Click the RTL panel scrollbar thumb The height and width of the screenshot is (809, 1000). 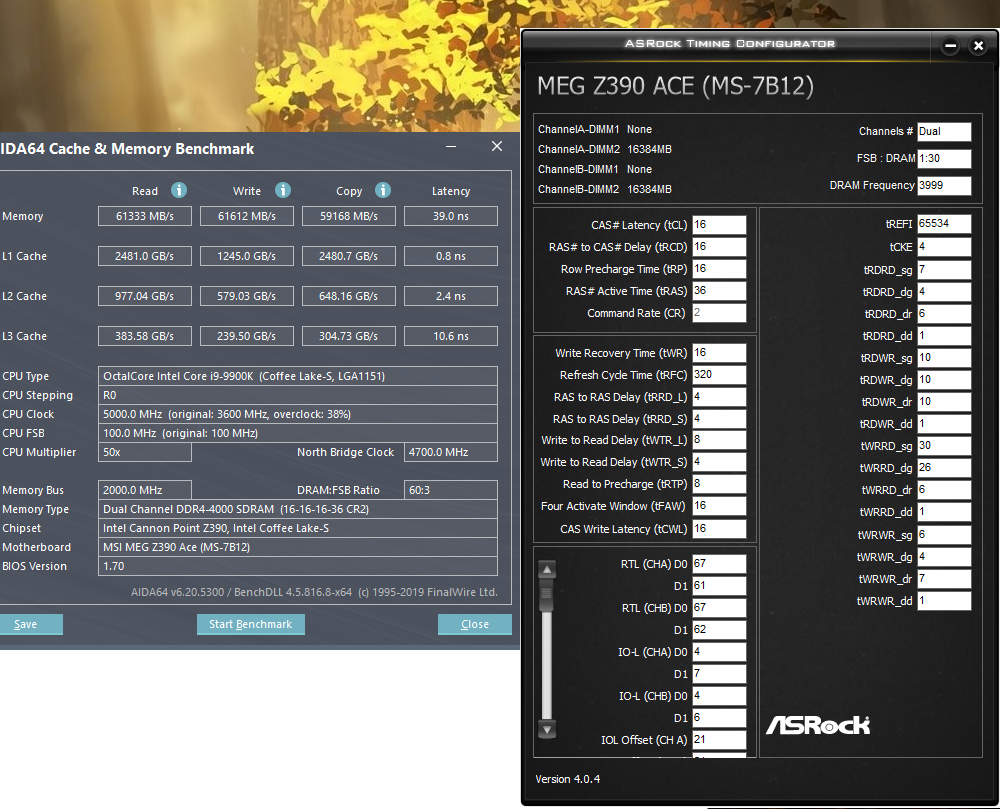point(547,595)
